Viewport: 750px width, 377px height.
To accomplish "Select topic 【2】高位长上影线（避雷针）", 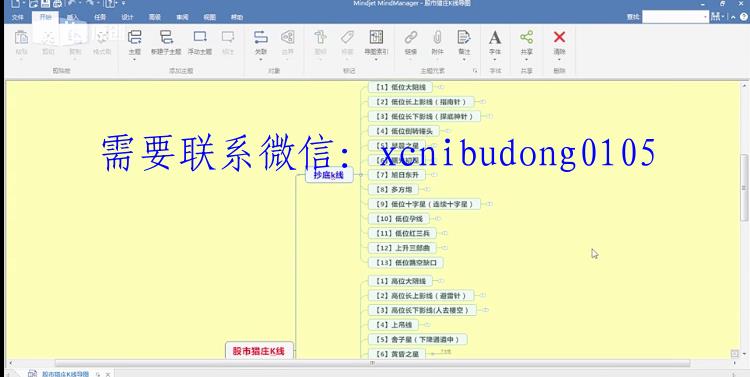I will point(421,296).
